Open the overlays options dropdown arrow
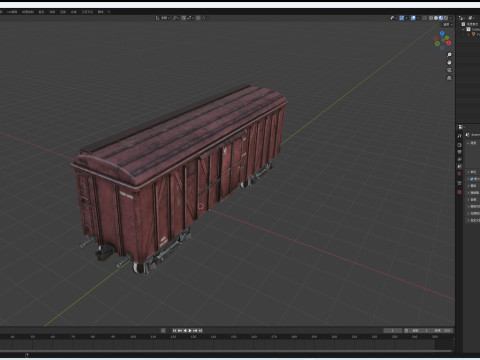The width and height of the screenshot is (480, 360). [418, 18]
